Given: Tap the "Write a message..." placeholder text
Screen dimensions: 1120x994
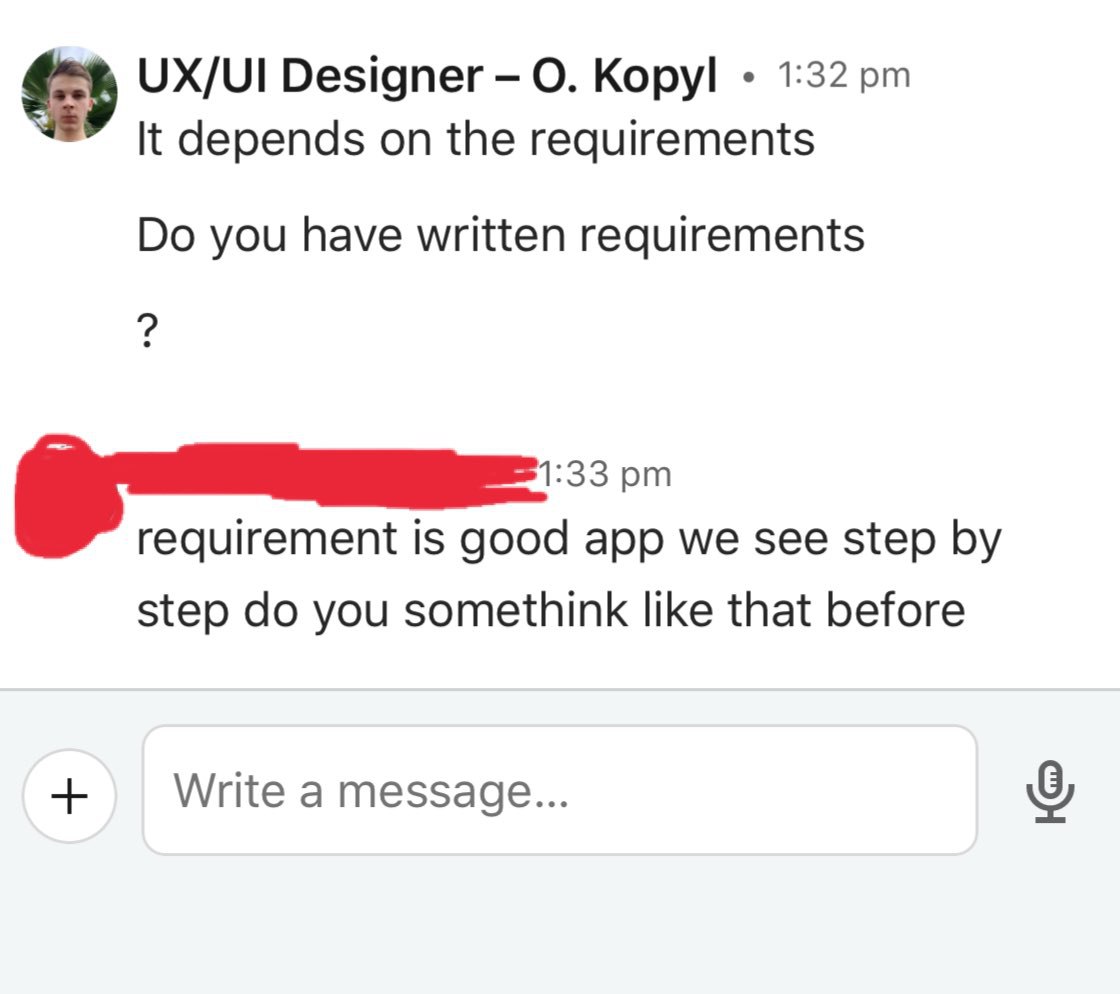Looking at the screenshot, I should point(371,791).
